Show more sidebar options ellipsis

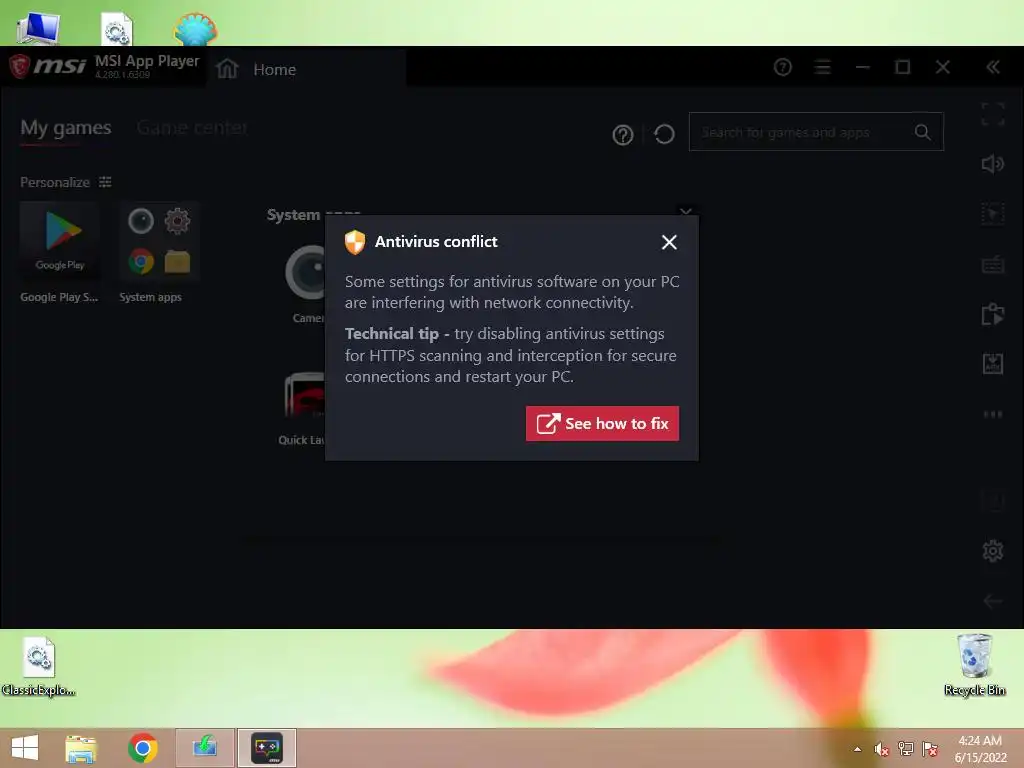pyautogui.click(x=993, y=414)
